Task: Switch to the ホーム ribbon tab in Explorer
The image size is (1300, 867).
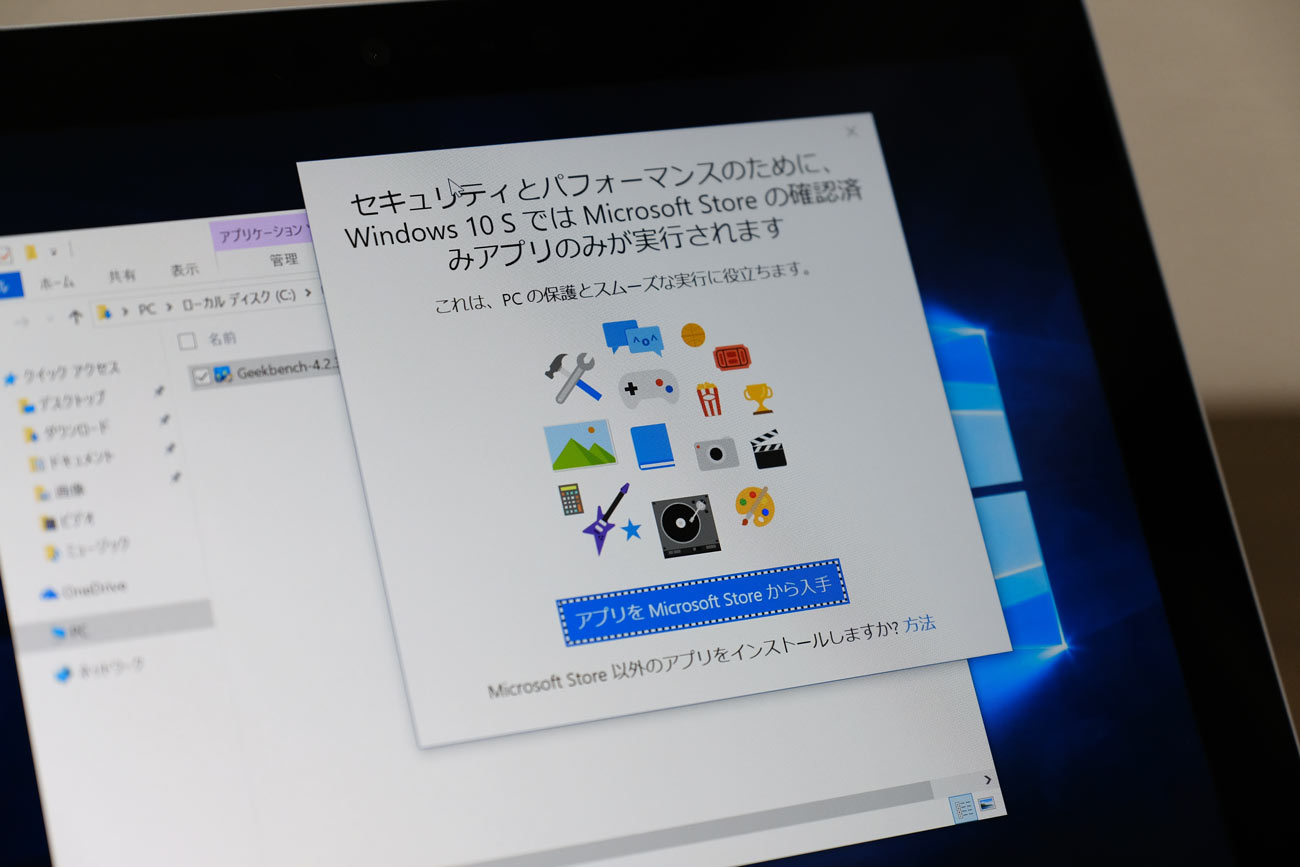Action: 57,282
